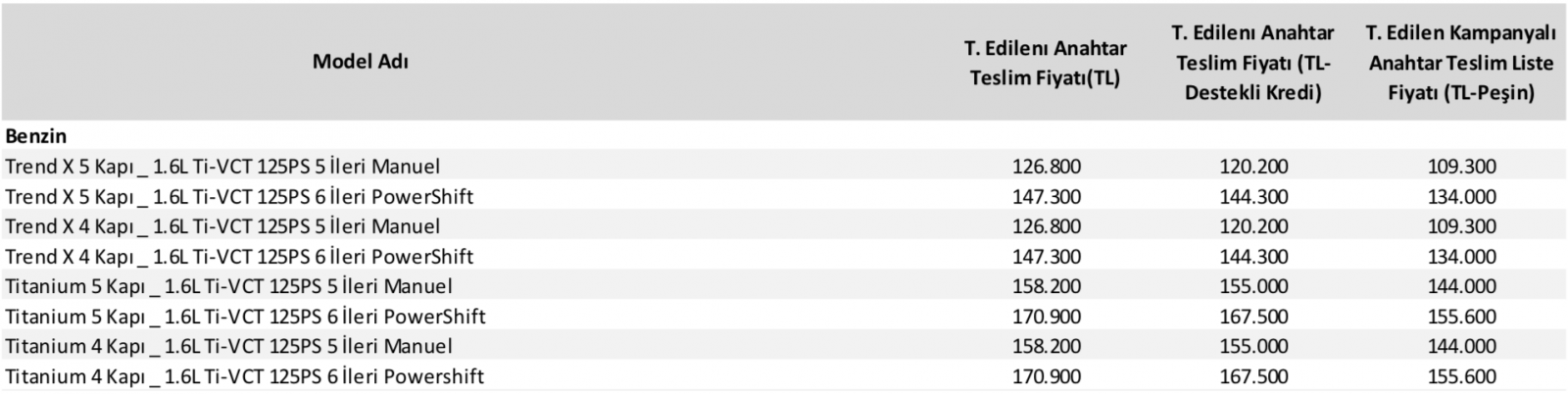Select 167.500 price for Titanium 5 Kapı PowerShift

click(x=1253, y=317)
